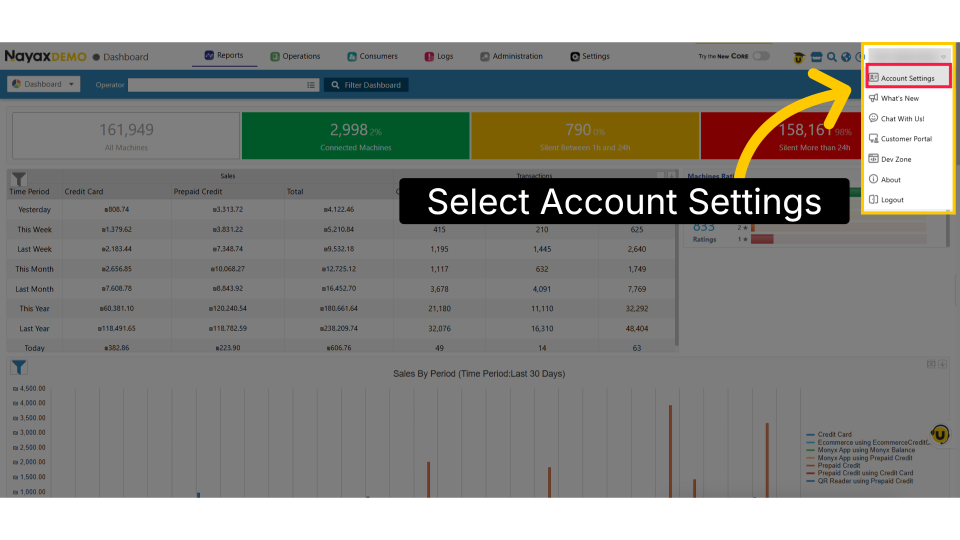The width and height of the screenshot is (960, 540).
Task: Switch to the Consumers tab
Action: click(372, 56)
